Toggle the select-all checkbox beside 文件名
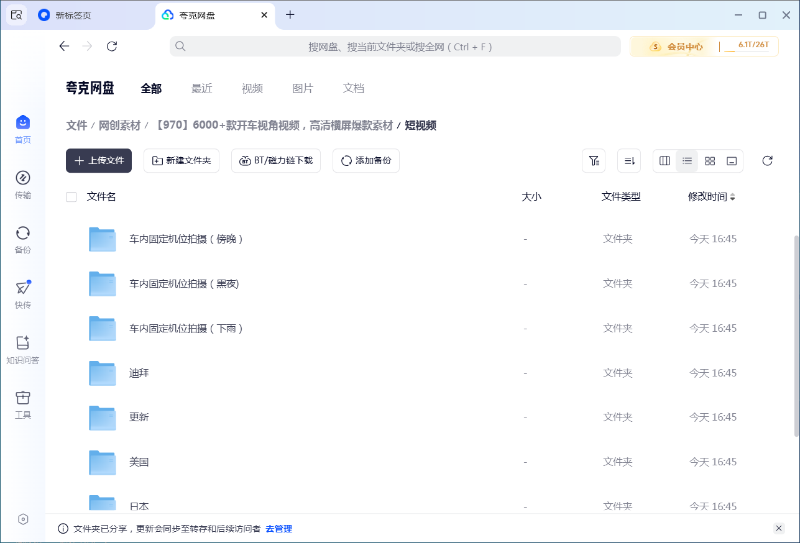This screenshot has height=543, width=800. point(71,197)
